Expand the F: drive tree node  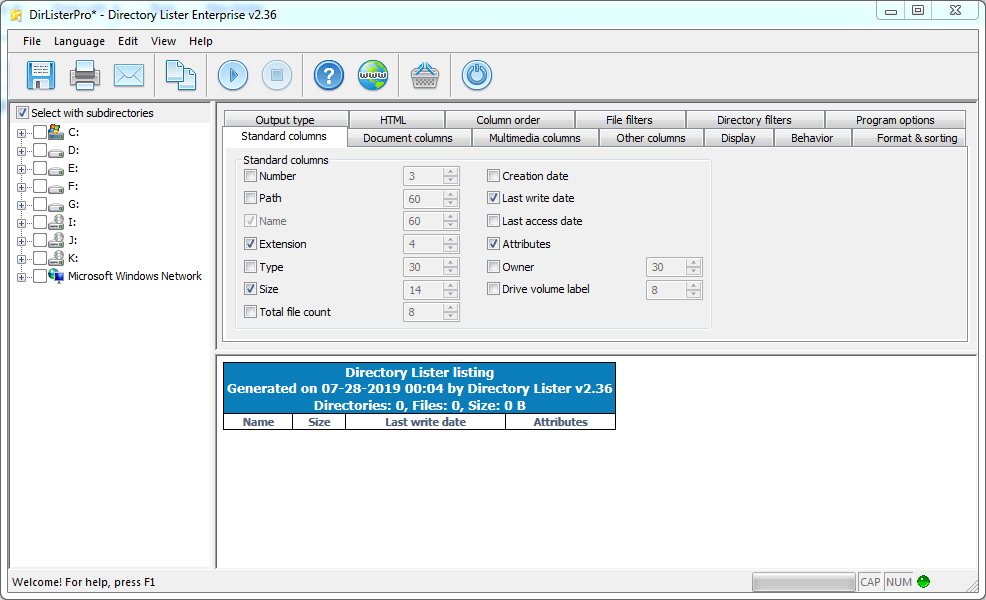(x=21, y=187)
